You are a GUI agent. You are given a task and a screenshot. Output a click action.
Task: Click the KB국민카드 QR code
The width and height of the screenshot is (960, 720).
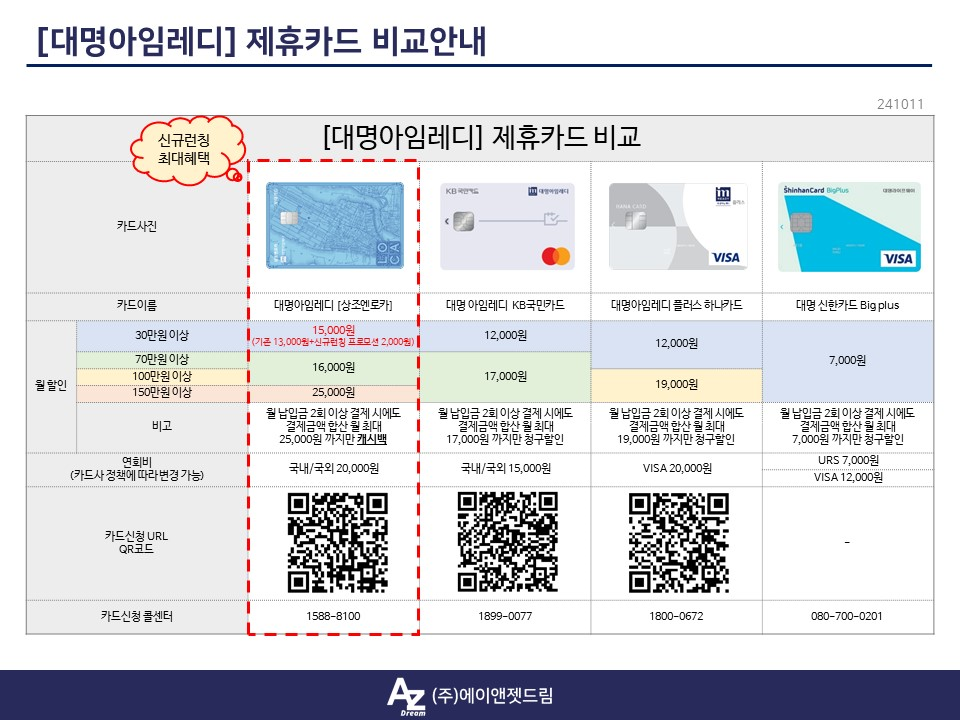(x=508, y=542)
